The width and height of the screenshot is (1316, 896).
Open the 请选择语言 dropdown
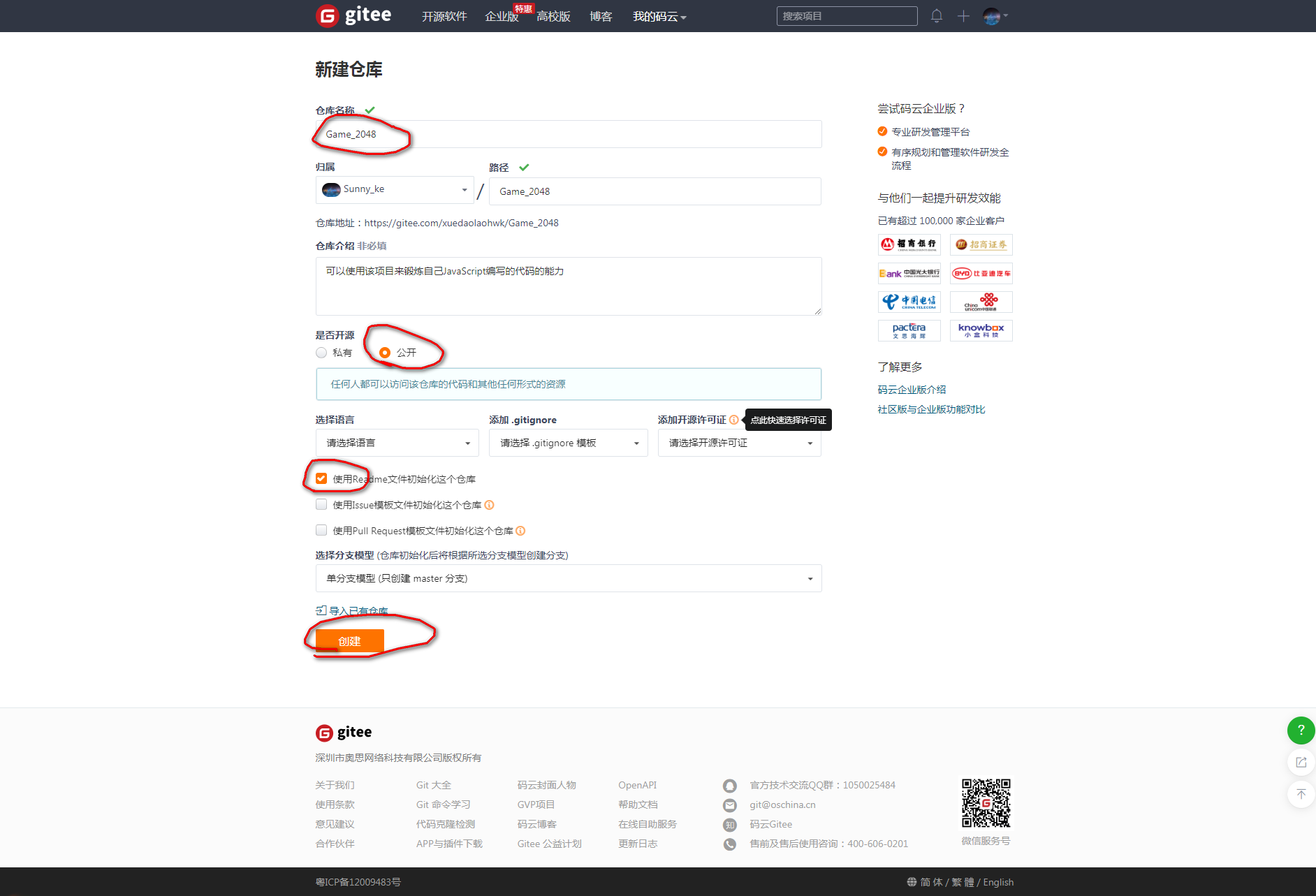(397, 443)
